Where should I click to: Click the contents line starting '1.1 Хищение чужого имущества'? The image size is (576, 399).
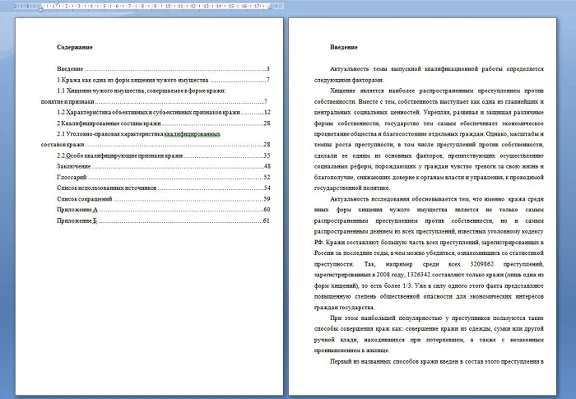[141, 90]
